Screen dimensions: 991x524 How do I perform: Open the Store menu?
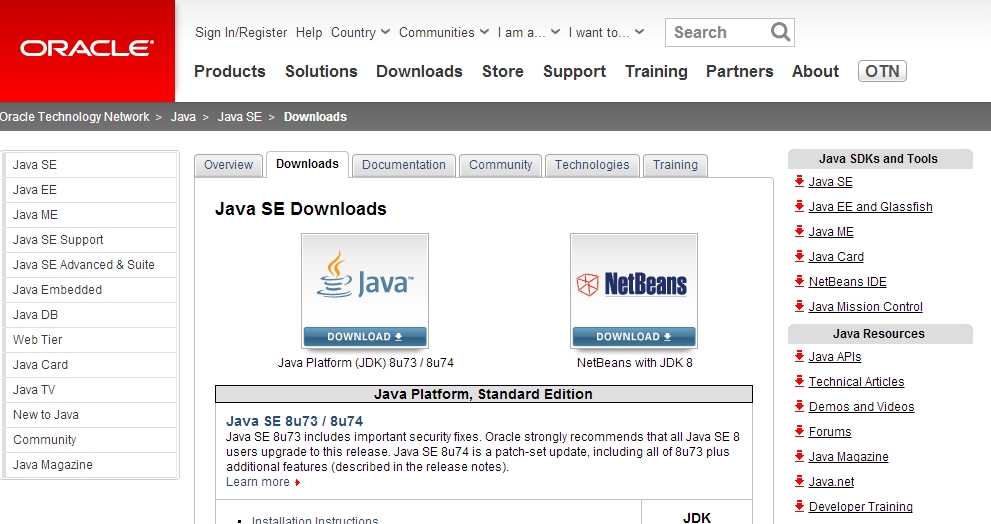502,71
